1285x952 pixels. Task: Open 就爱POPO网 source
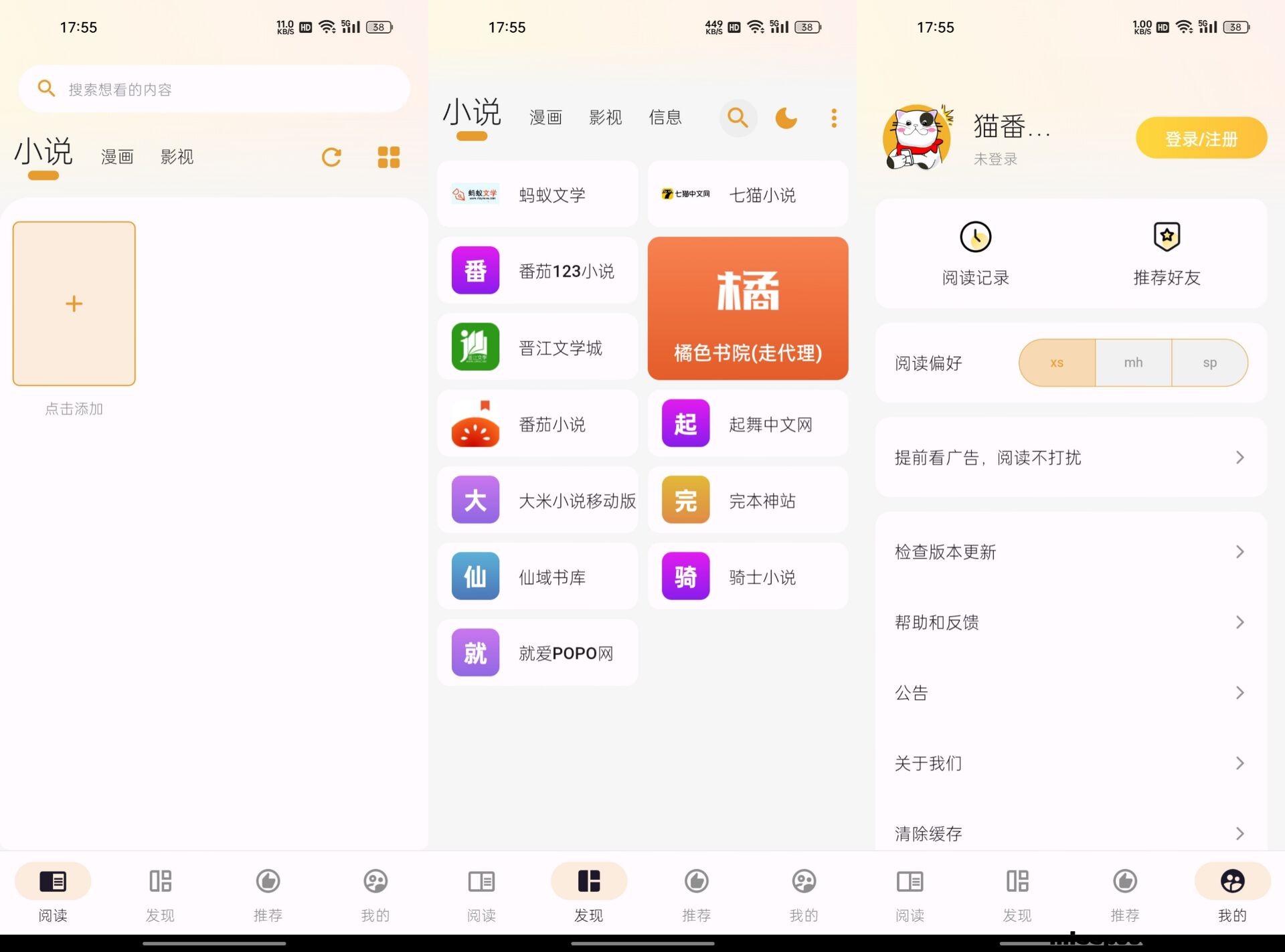[537, 652]
